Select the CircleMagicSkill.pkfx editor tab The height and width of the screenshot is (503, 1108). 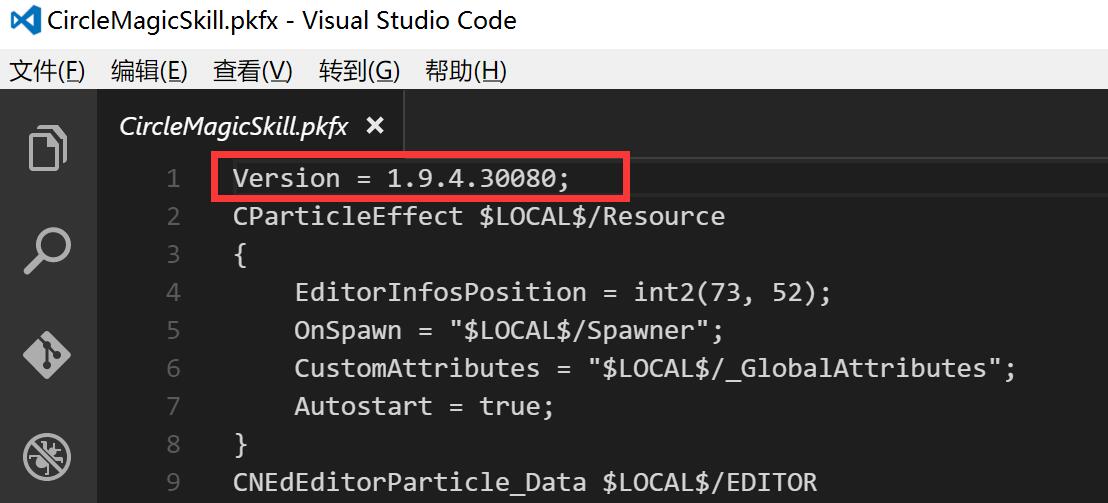(233, 126)
